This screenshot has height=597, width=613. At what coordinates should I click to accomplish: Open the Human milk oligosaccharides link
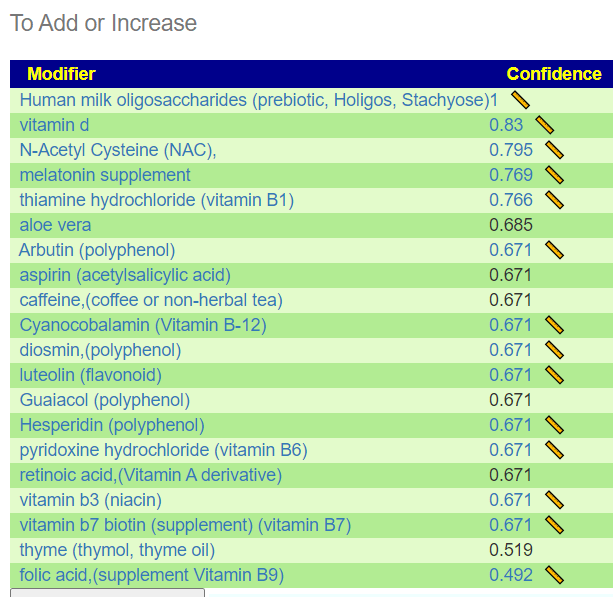coord(254,100)
